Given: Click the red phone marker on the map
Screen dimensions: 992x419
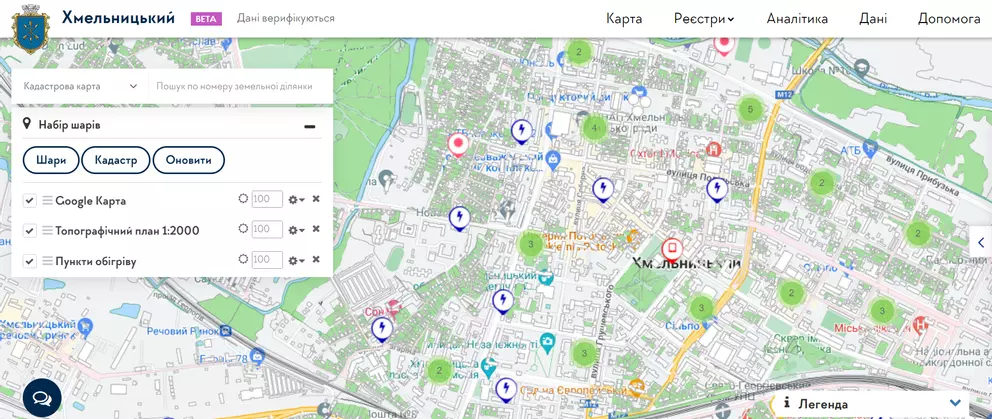Looking at the screenshot, I should pyautogui.click(x=672, y=249).
